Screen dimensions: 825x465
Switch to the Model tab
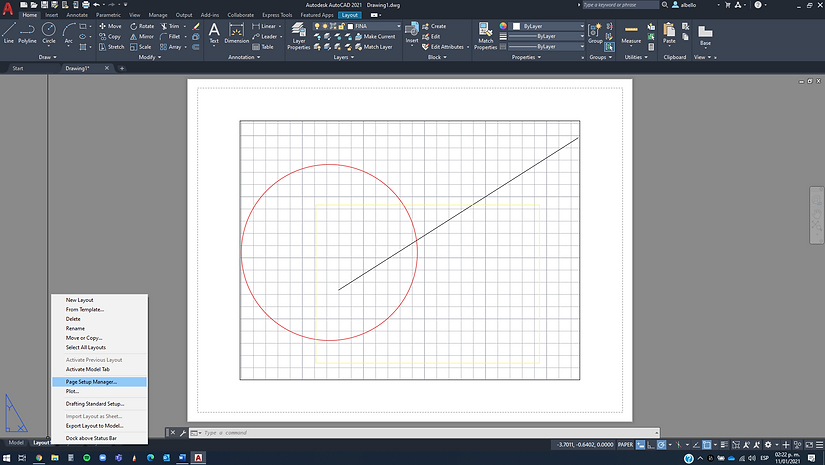16,442
